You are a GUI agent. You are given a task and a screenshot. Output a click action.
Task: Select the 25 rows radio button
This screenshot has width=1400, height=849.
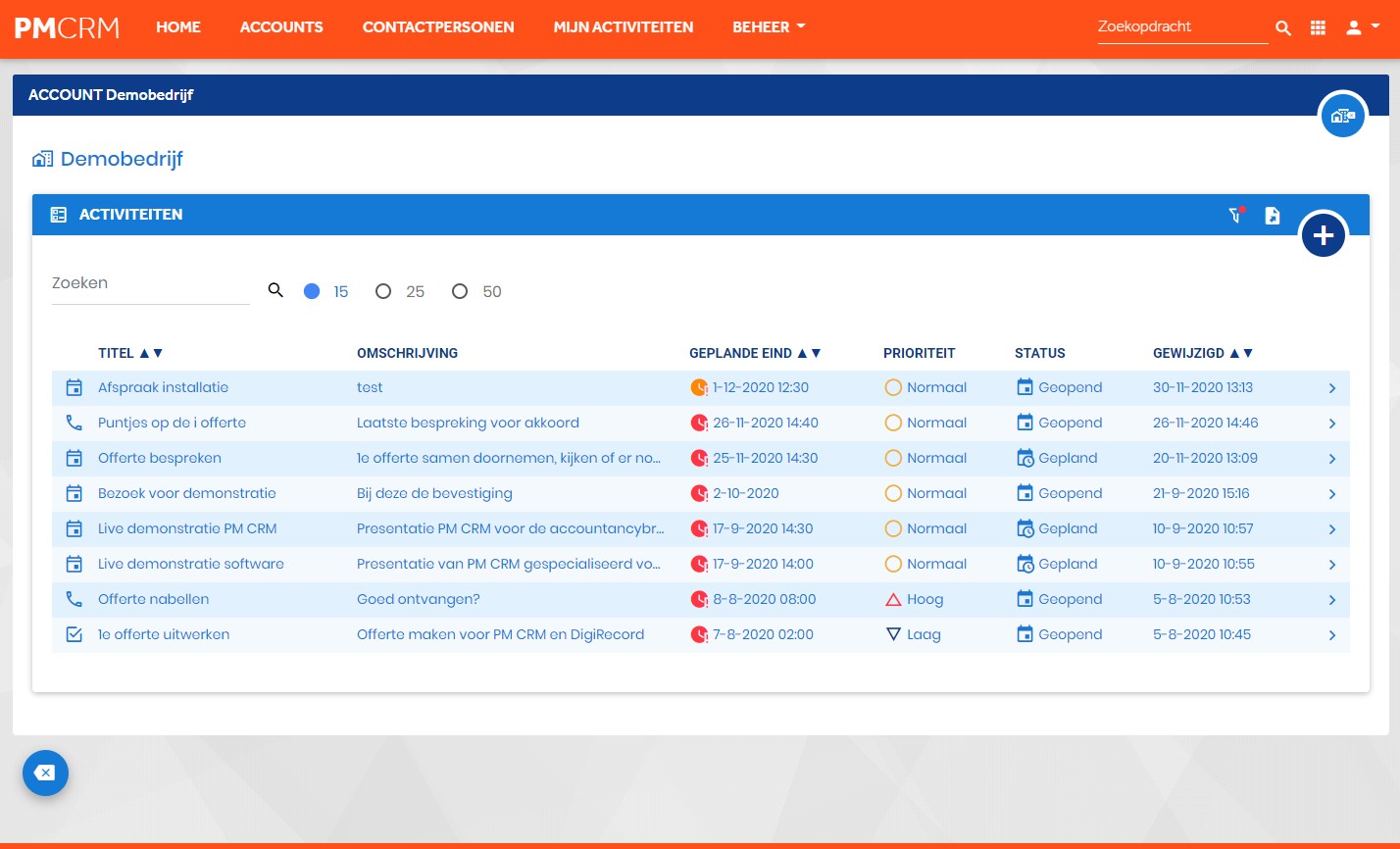coord(383,291)
